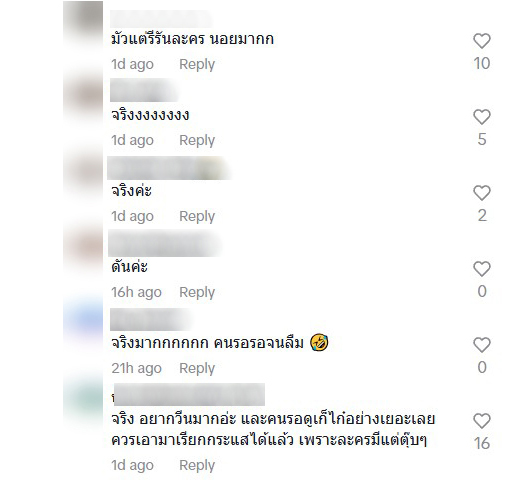Reply to the bottom comment with 16 likes
The width and height of the screenshot is (521, 481).
[x=197, y=465]
